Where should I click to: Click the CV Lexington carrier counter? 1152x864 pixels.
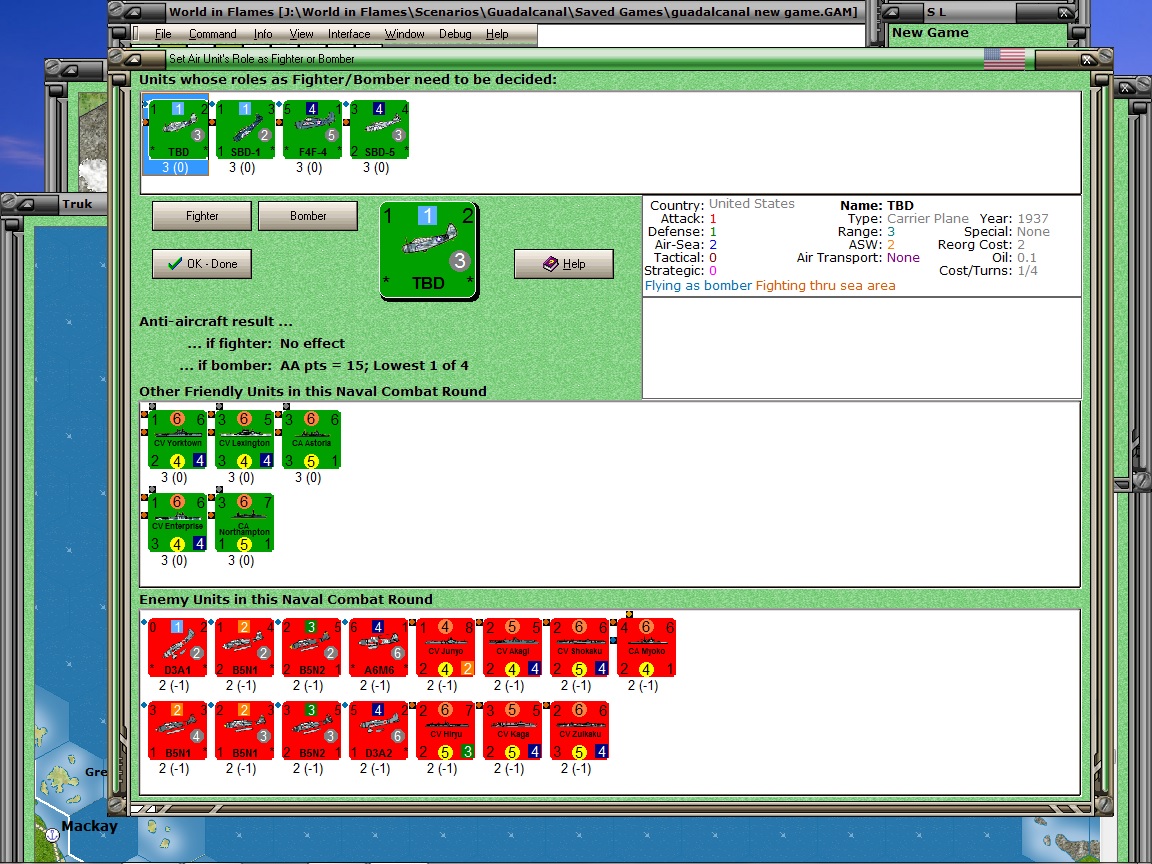(245, 439)
